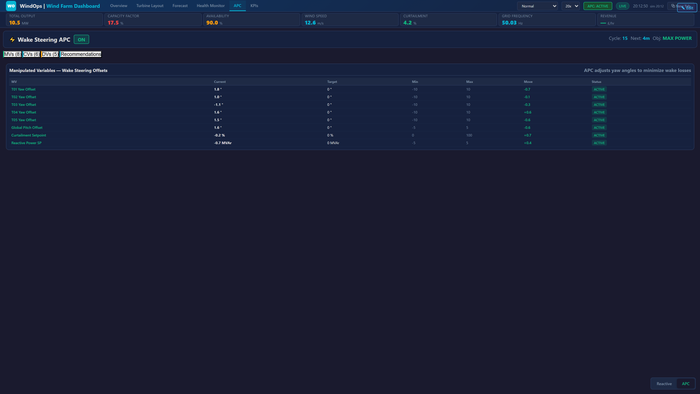Toggle the LIVE status pill

pyautogui.click(x=622, y=6)
